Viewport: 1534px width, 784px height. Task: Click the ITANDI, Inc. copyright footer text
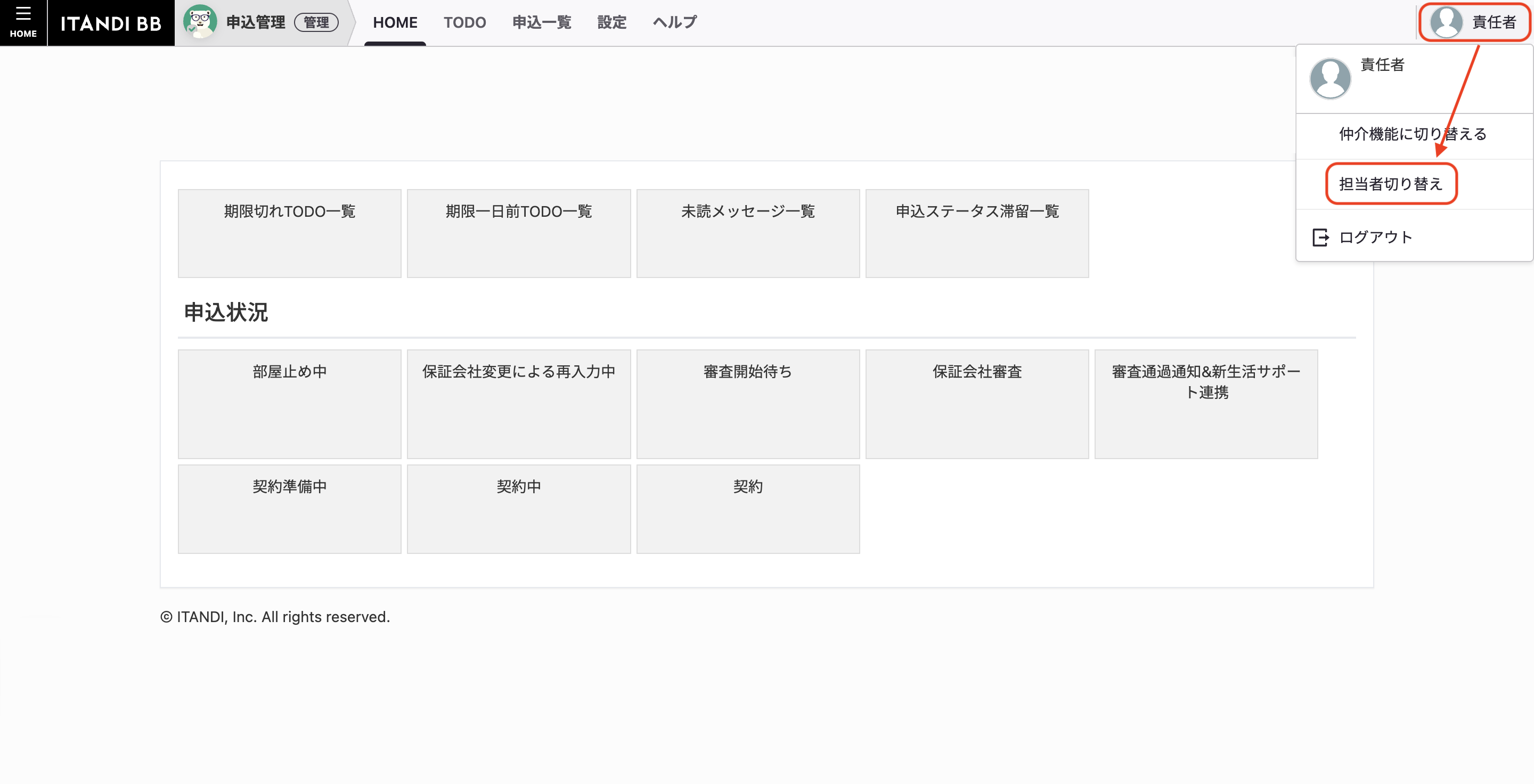275,617
